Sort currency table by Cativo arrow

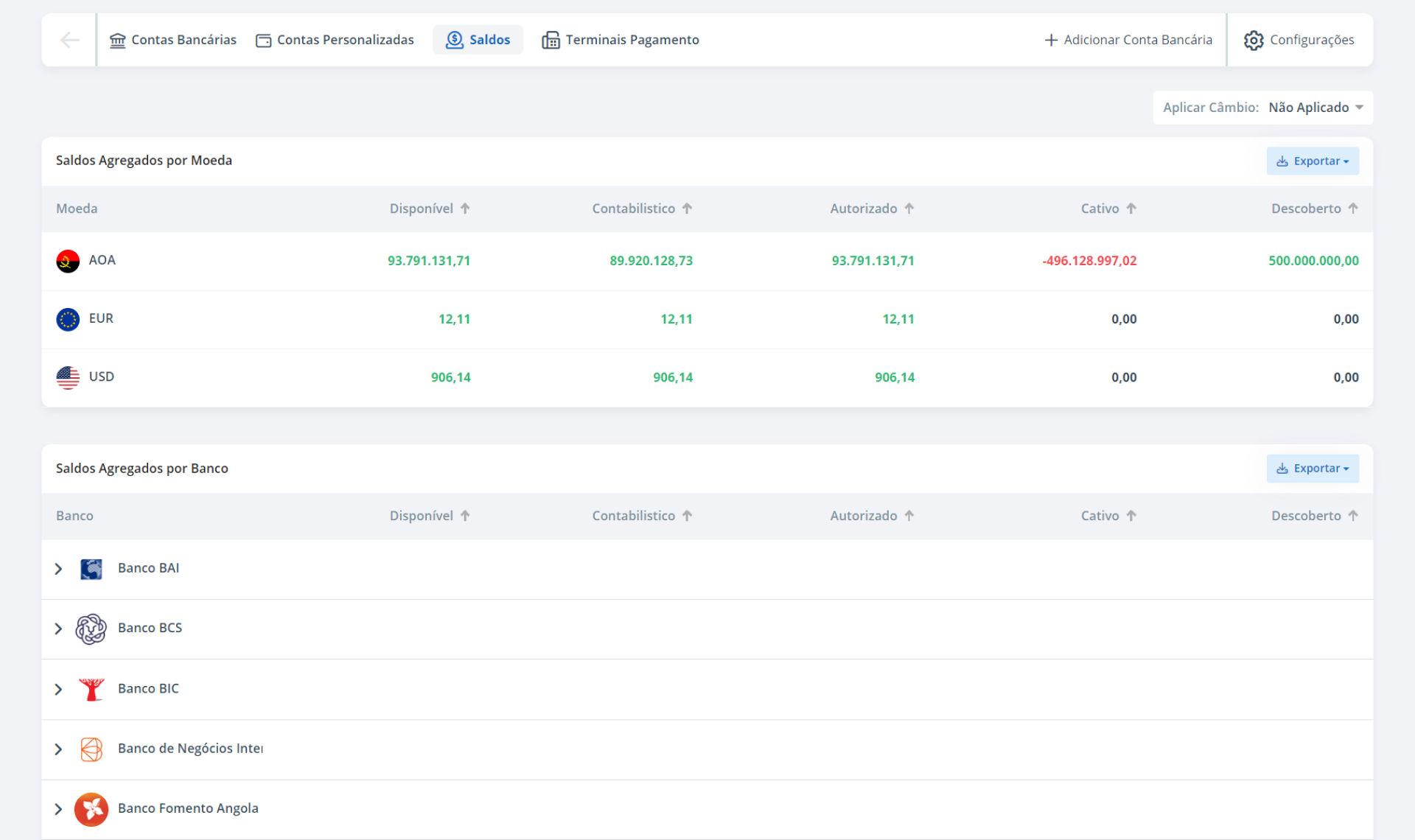coord(1131,209)
